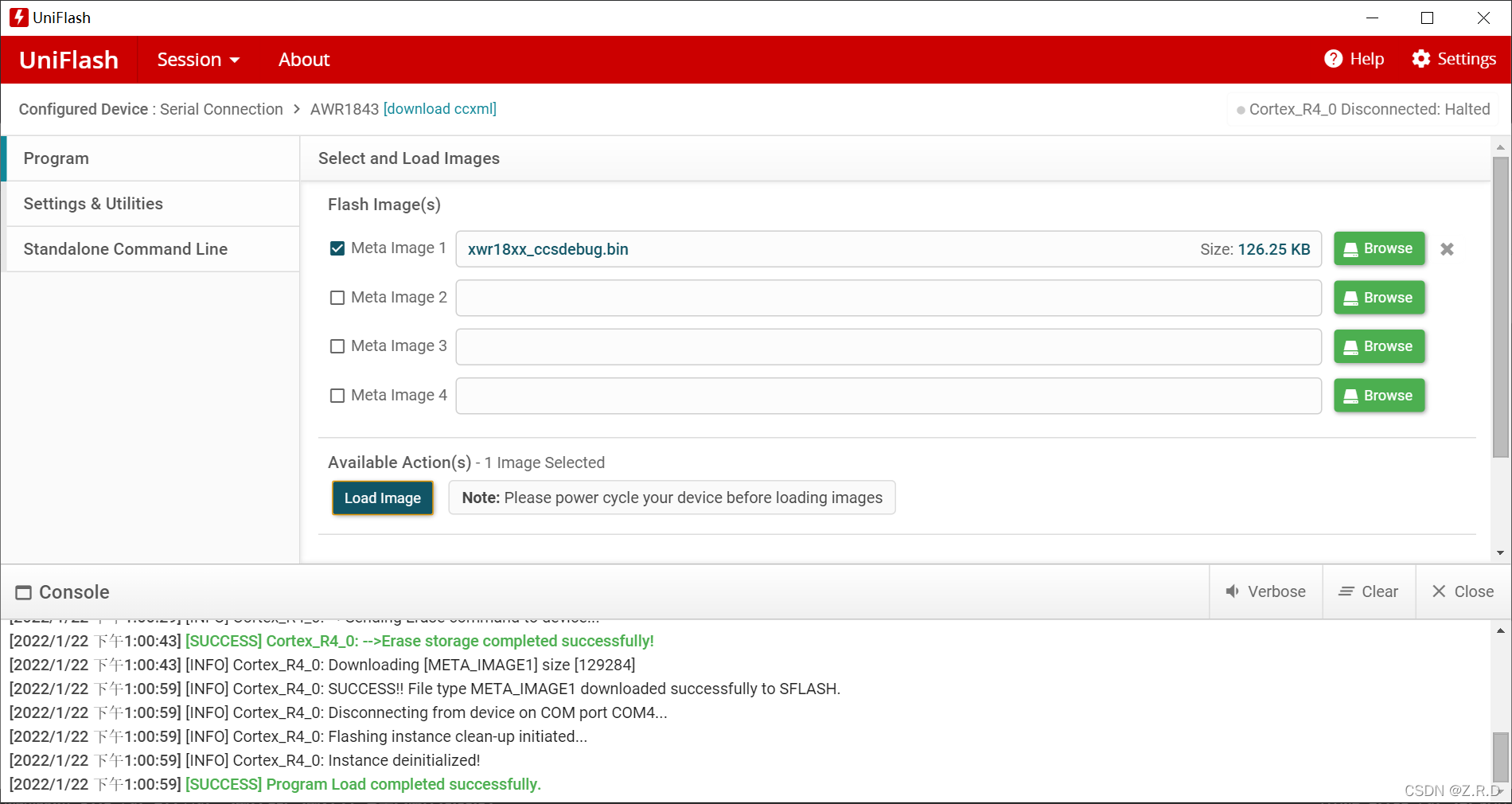Enable the Meta Image 3 checkbox
The image size is (1512, 804).
337,346
